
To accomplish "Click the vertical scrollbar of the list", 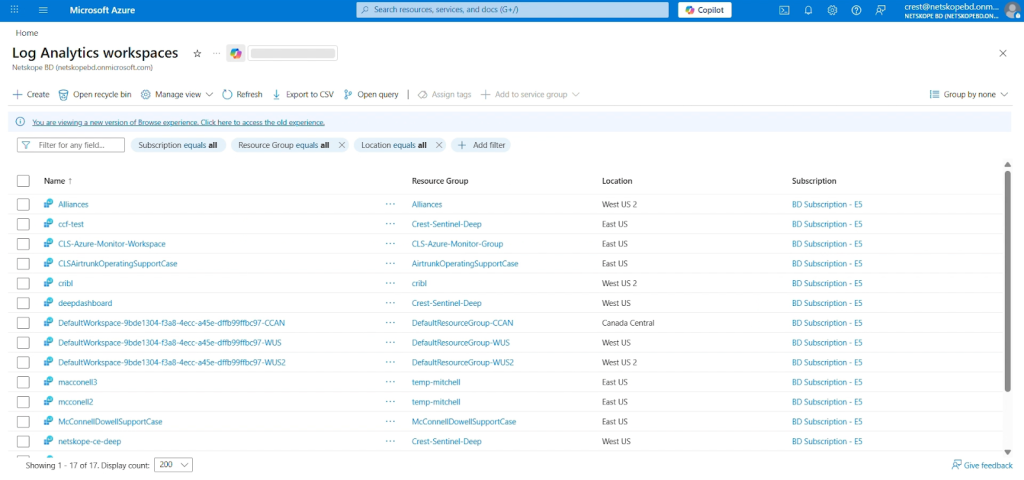I will pos(1008,281).
